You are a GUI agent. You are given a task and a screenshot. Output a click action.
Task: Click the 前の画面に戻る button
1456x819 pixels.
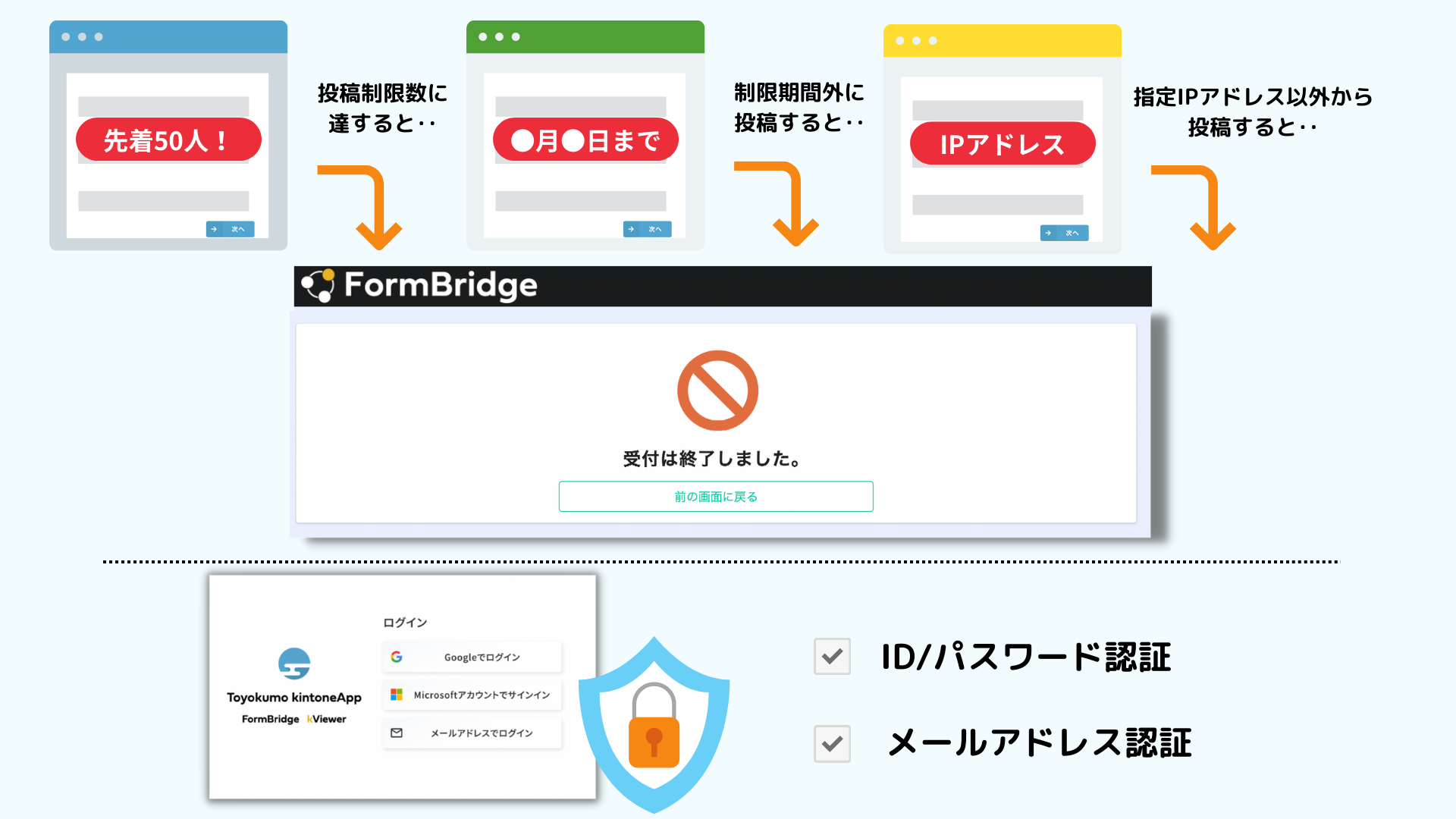pyautogui.click(x=716, y=497)
